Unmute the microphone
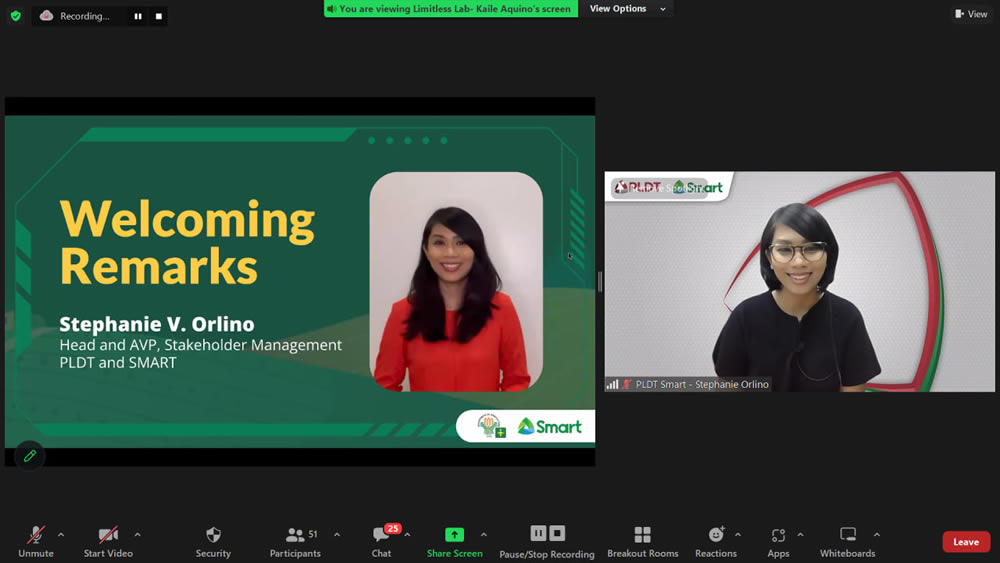1000x563 pixels. [36, 542]
